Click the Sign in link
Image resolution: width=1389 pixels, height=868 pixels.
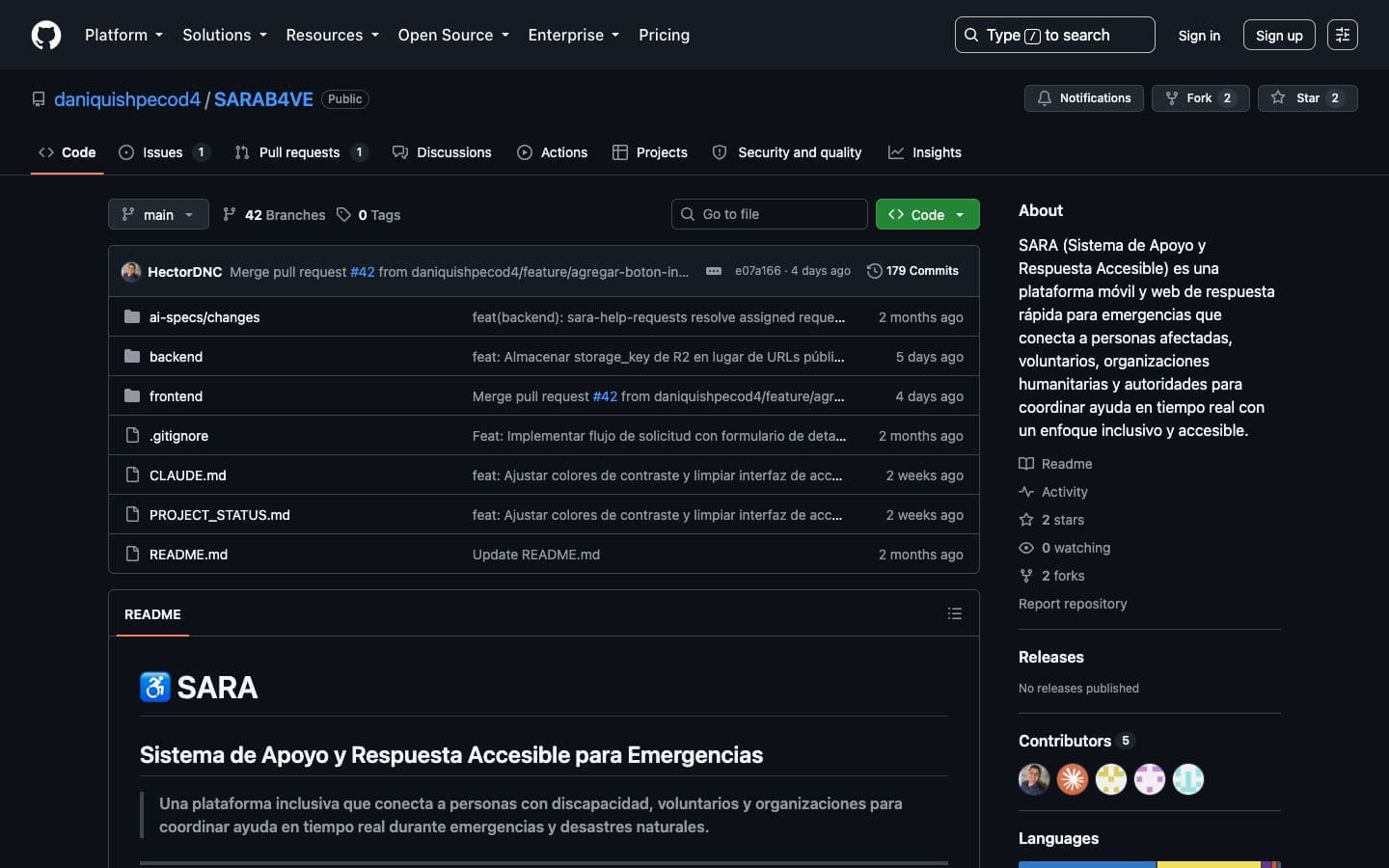[1199, 35]
